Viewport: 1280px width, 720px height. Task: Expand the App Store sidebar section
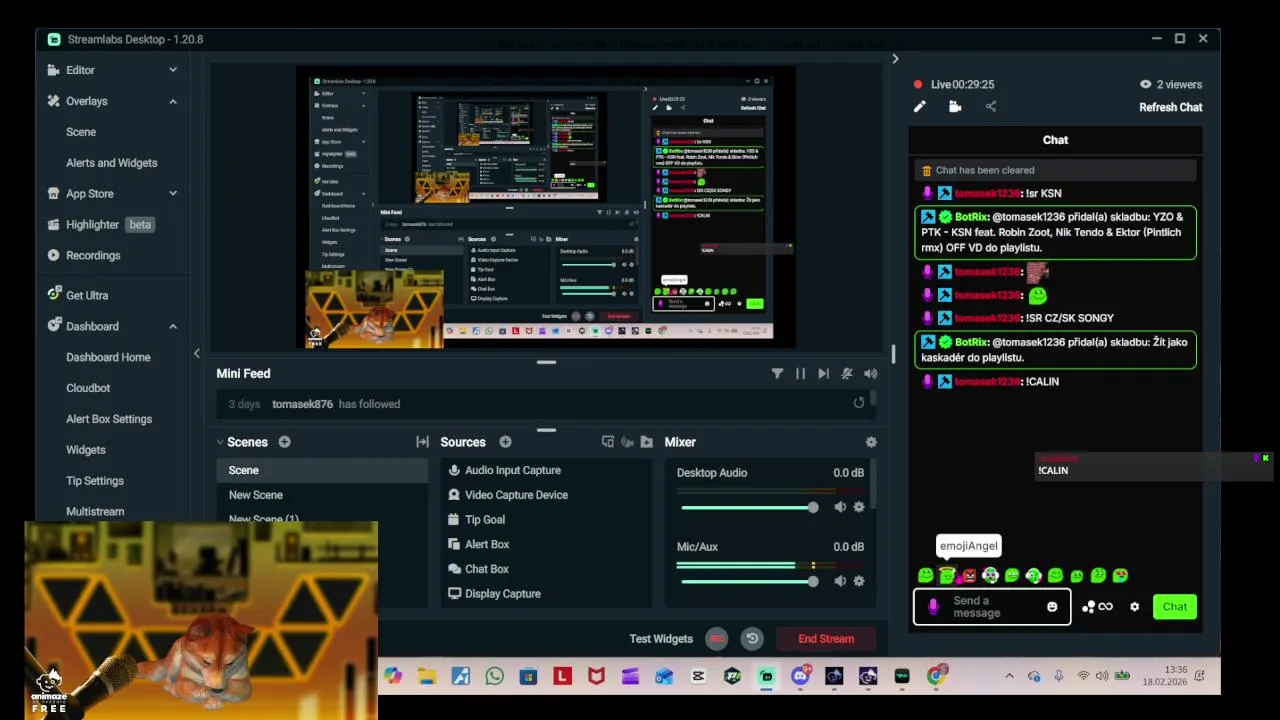tap(173, 194)
